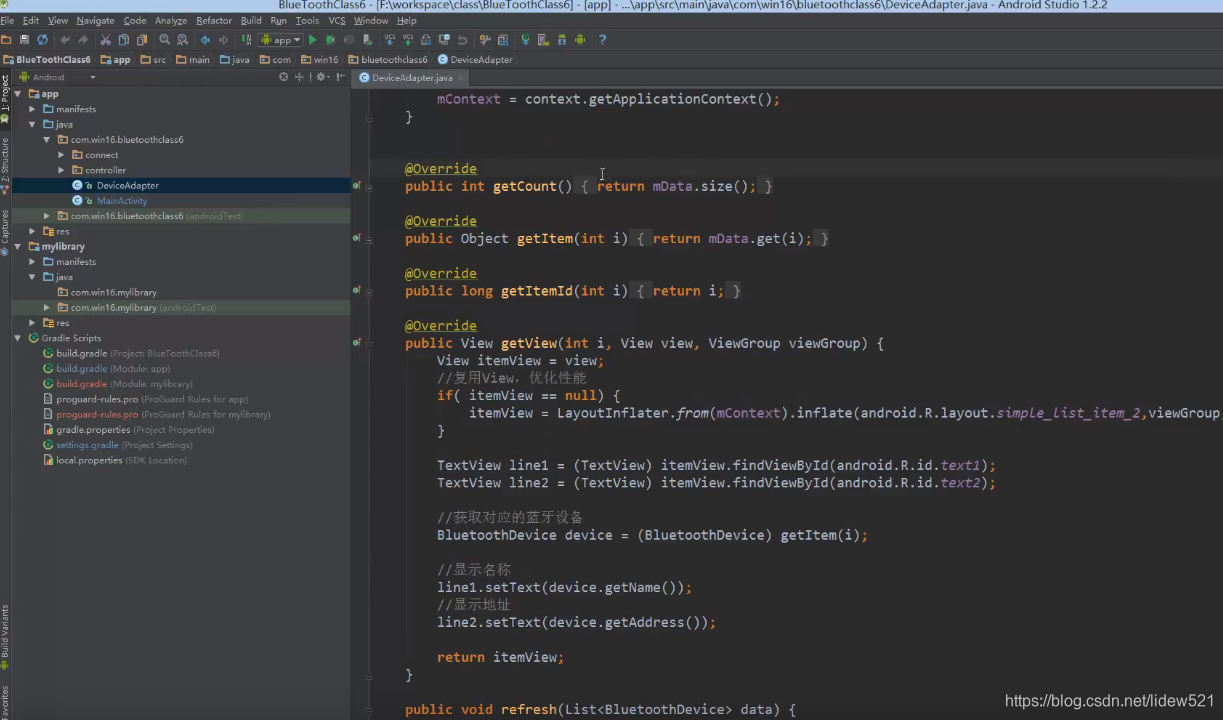1223x720 pixels.
Task: Run the app with the green play icon
Action: (313, 40)
